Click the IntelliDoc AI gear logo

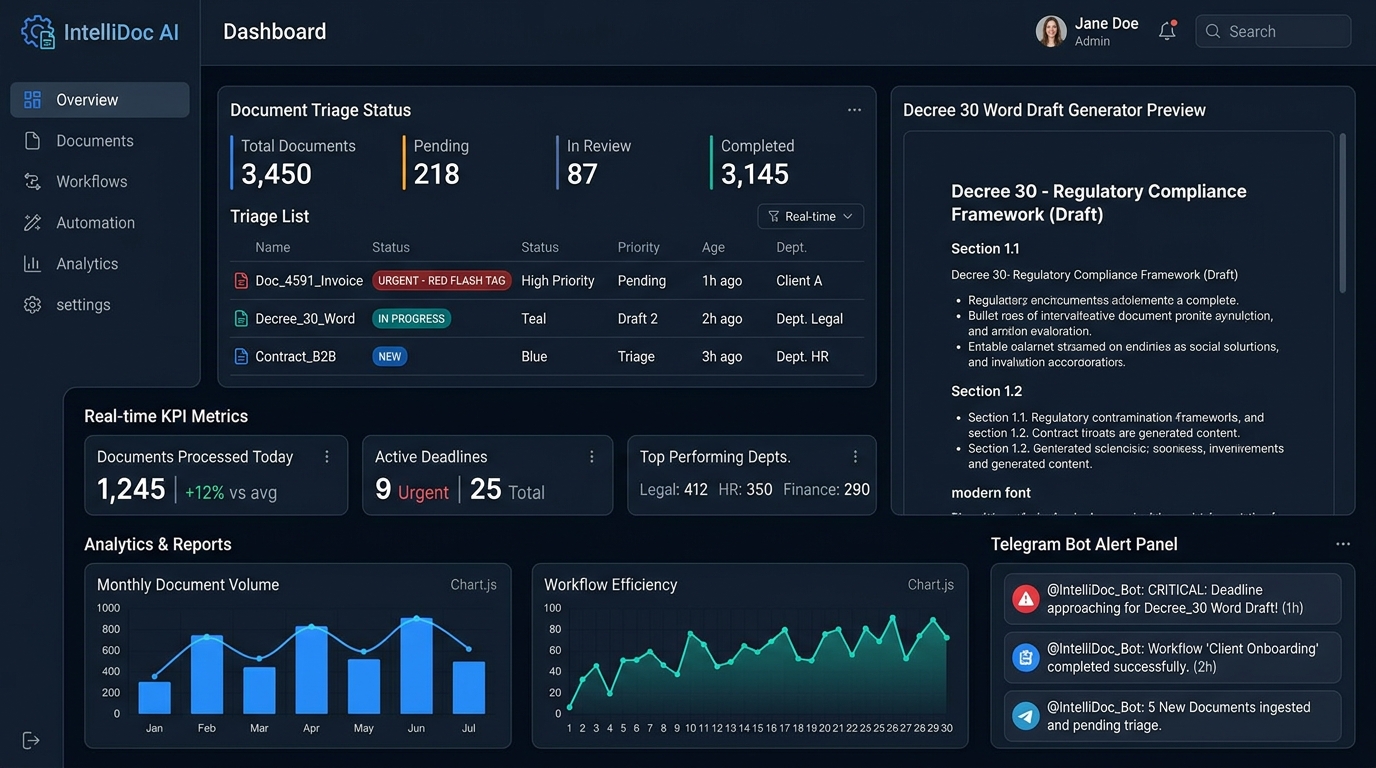38,32
